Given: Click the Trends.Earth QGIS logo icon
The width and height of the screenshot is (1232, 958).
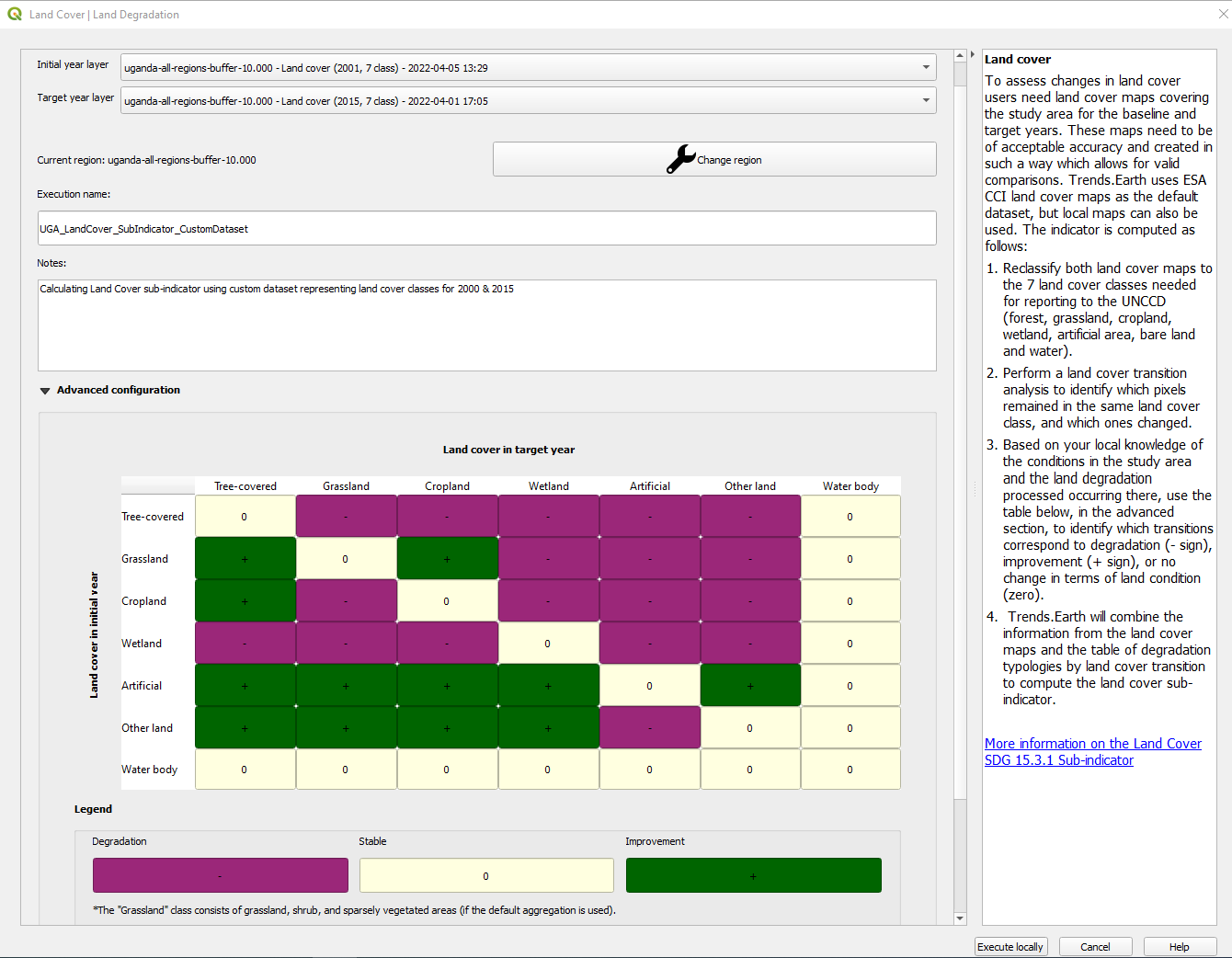Looking at the screenshot, I should coord(17,15).
